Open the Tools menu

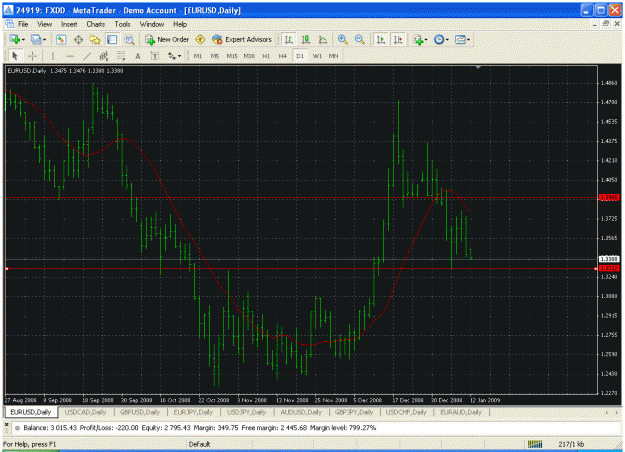click(x=122, y=24)
